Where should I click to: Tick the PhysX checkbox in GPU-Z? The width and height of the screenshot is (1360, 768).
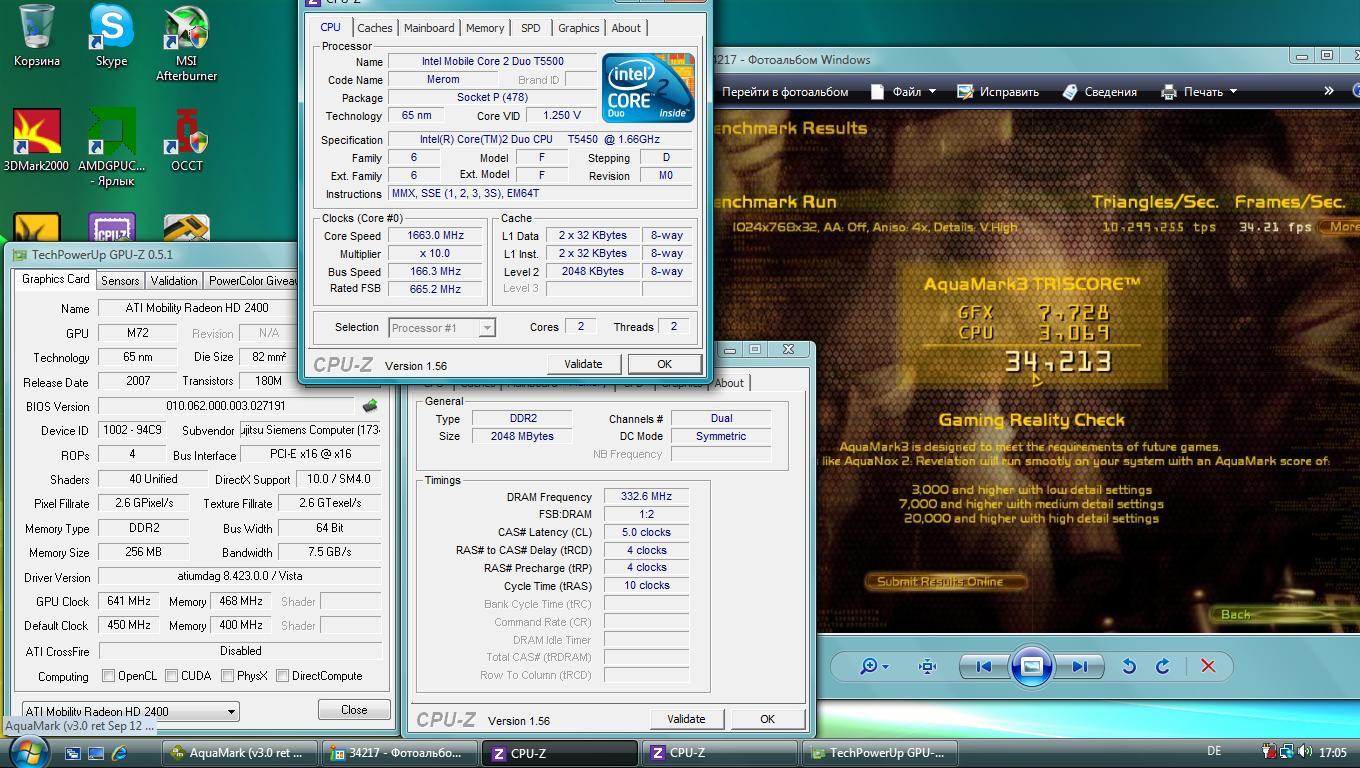[x=227, y=676]
